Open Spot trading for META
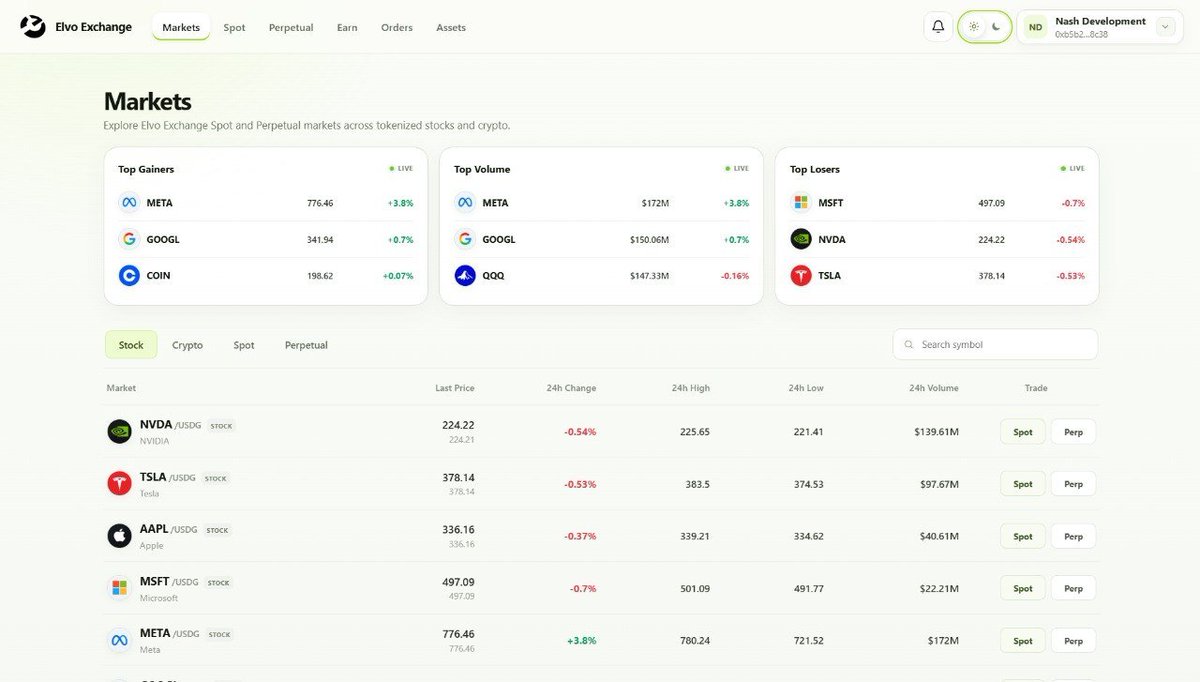Screen dimensions: 1200x682 [x=1023, y=641]
